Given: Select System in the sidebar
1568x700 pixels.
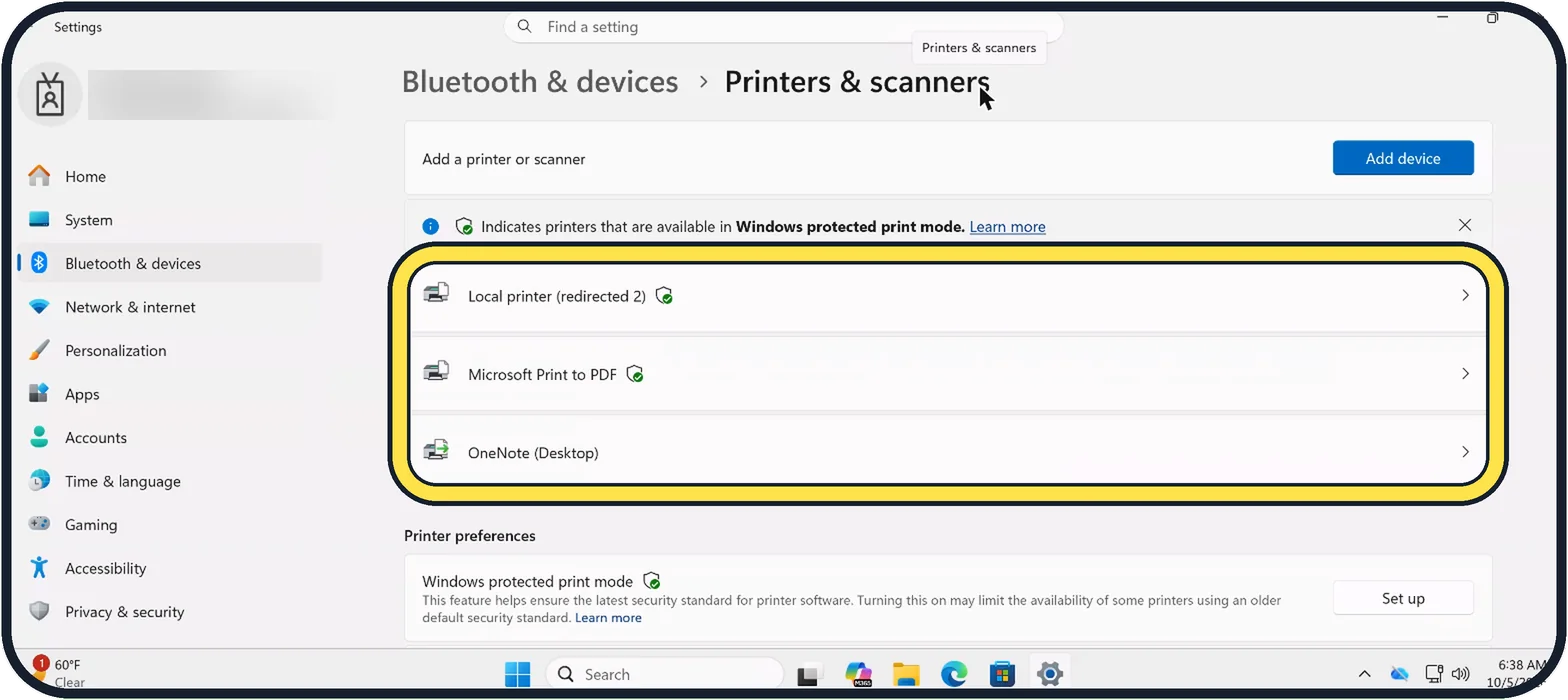Looking at the screenshot, I should (170, 220).
